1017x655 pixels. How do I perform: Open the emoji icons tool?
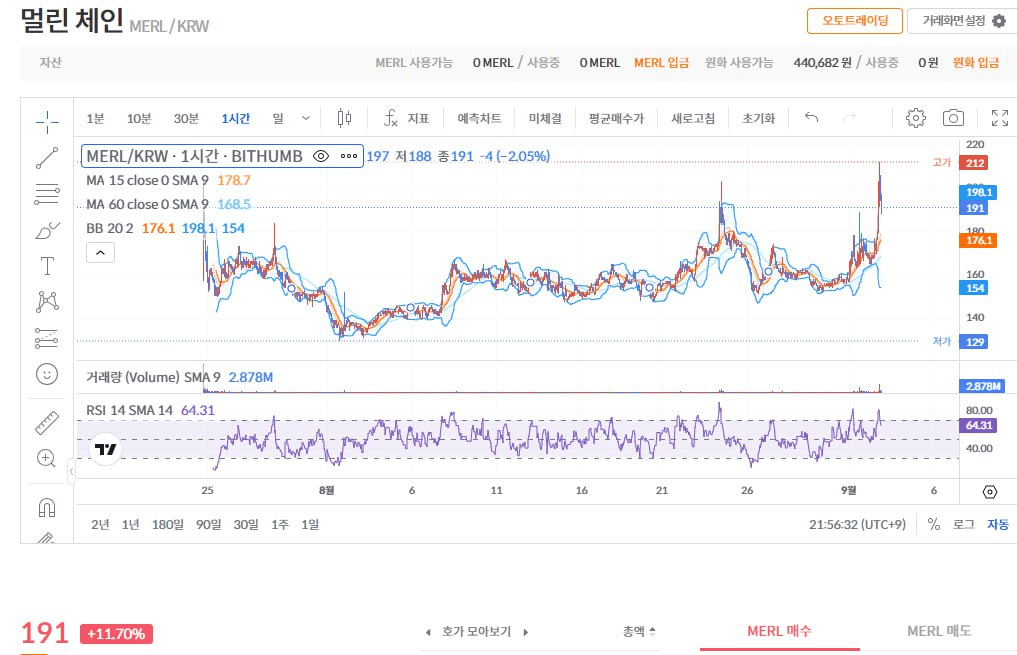click(x=47, y=374)
